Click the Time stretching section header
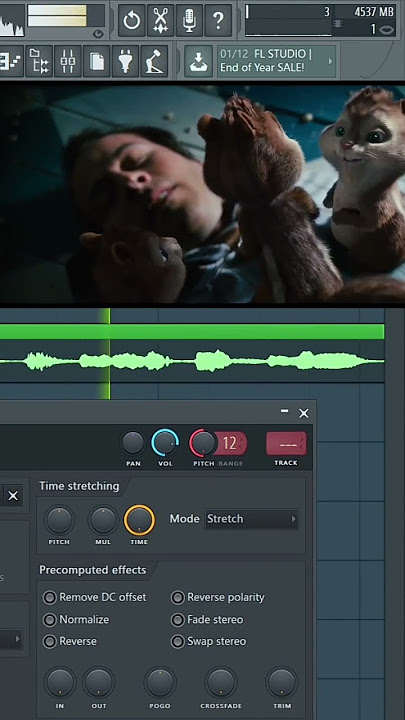405x720 pixels. click(79, 486)
